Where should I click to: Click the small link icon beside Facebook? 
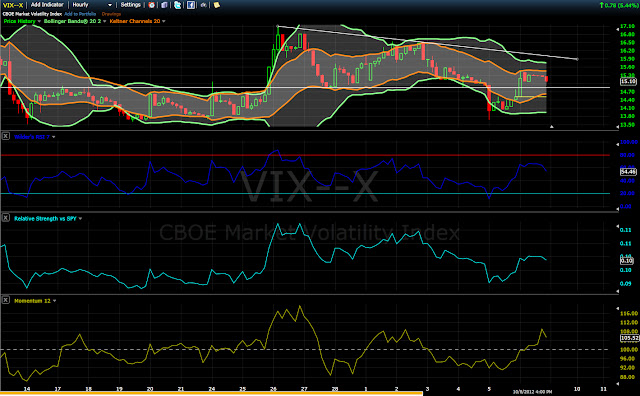tap(203, 5)
